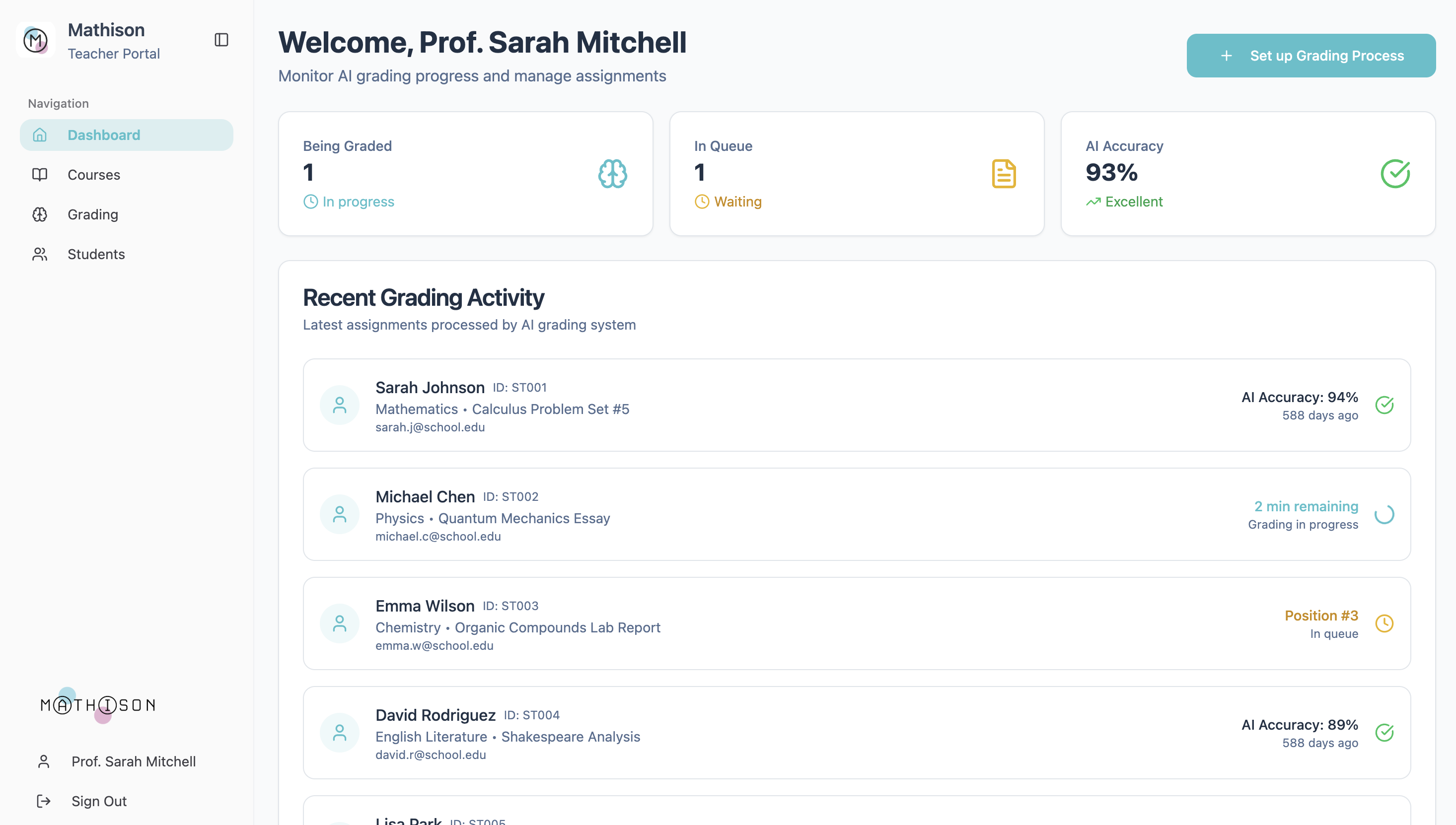Click the checkmark icon on David Rodriguez's row
This screenshot has height=825, width=1456.
click(1384, 733)
